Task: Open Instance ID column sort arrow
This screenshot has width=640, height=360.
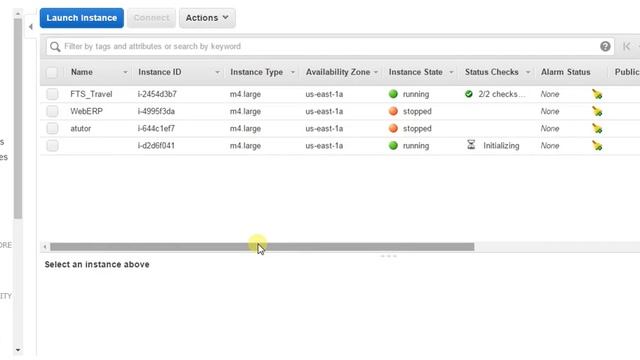Action: (218, 73)
